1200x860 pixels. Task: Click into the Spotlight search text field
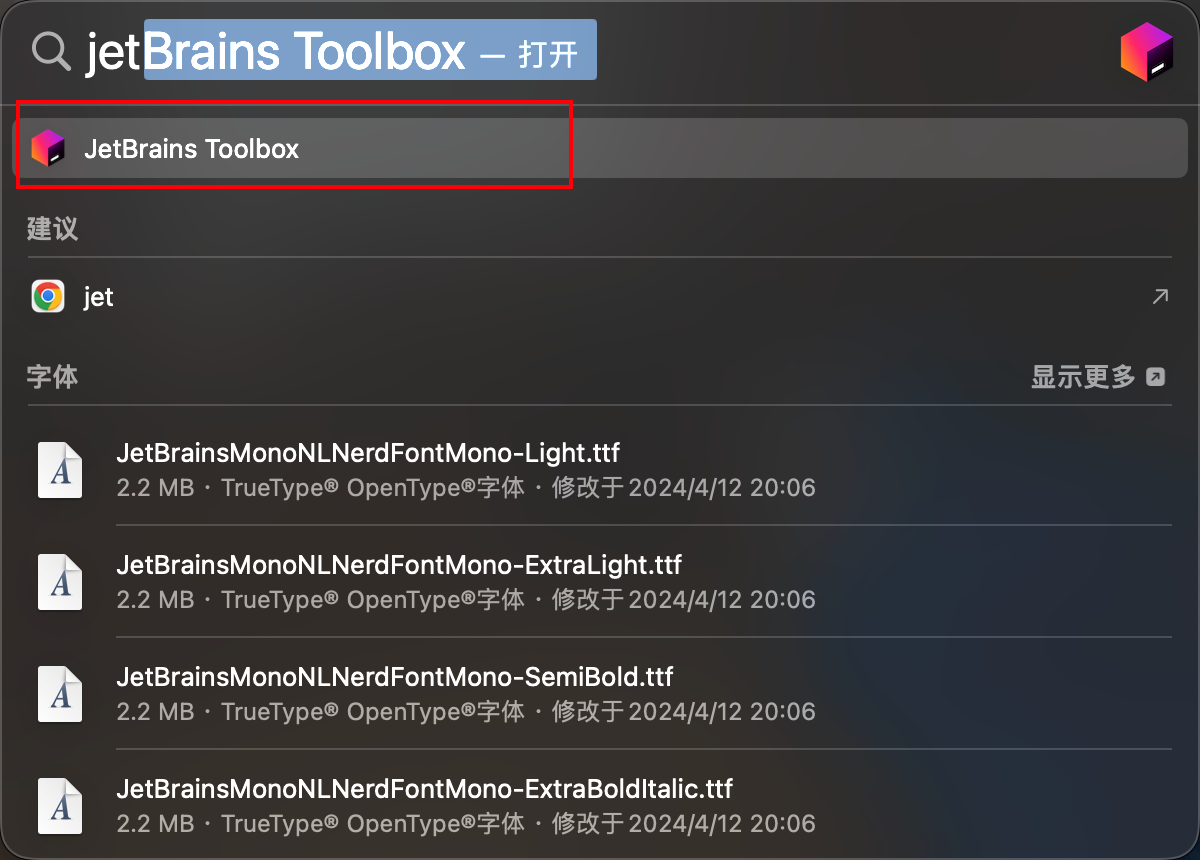click(x=590, y=51)
